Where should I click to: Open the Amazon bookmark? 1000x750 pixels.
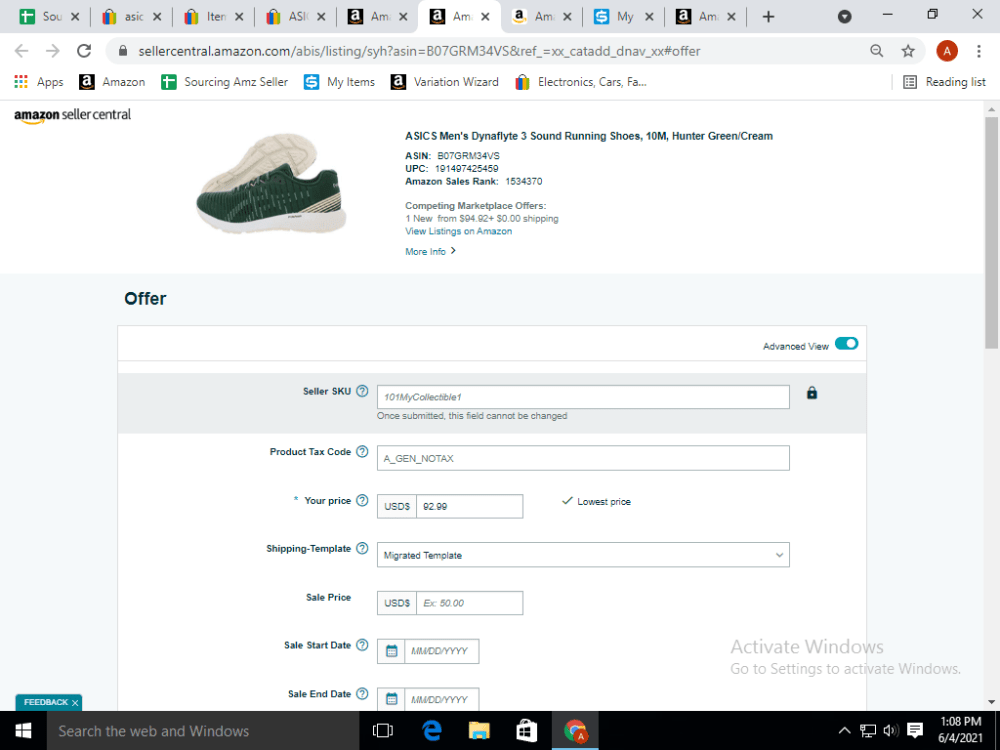point(112,82)
